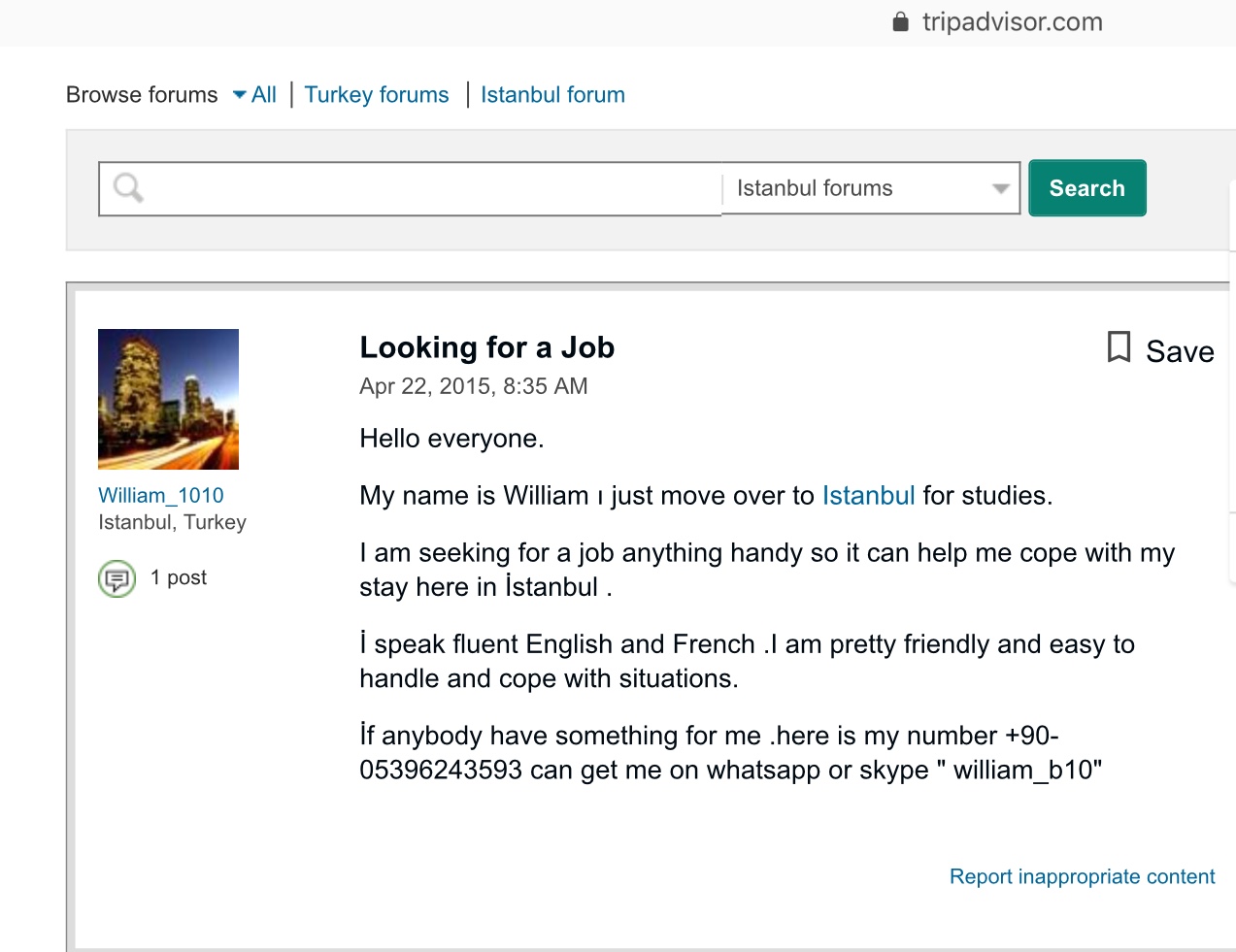
Task: Click the gray arrow of the forum selector
Action: click(1000, 189)
